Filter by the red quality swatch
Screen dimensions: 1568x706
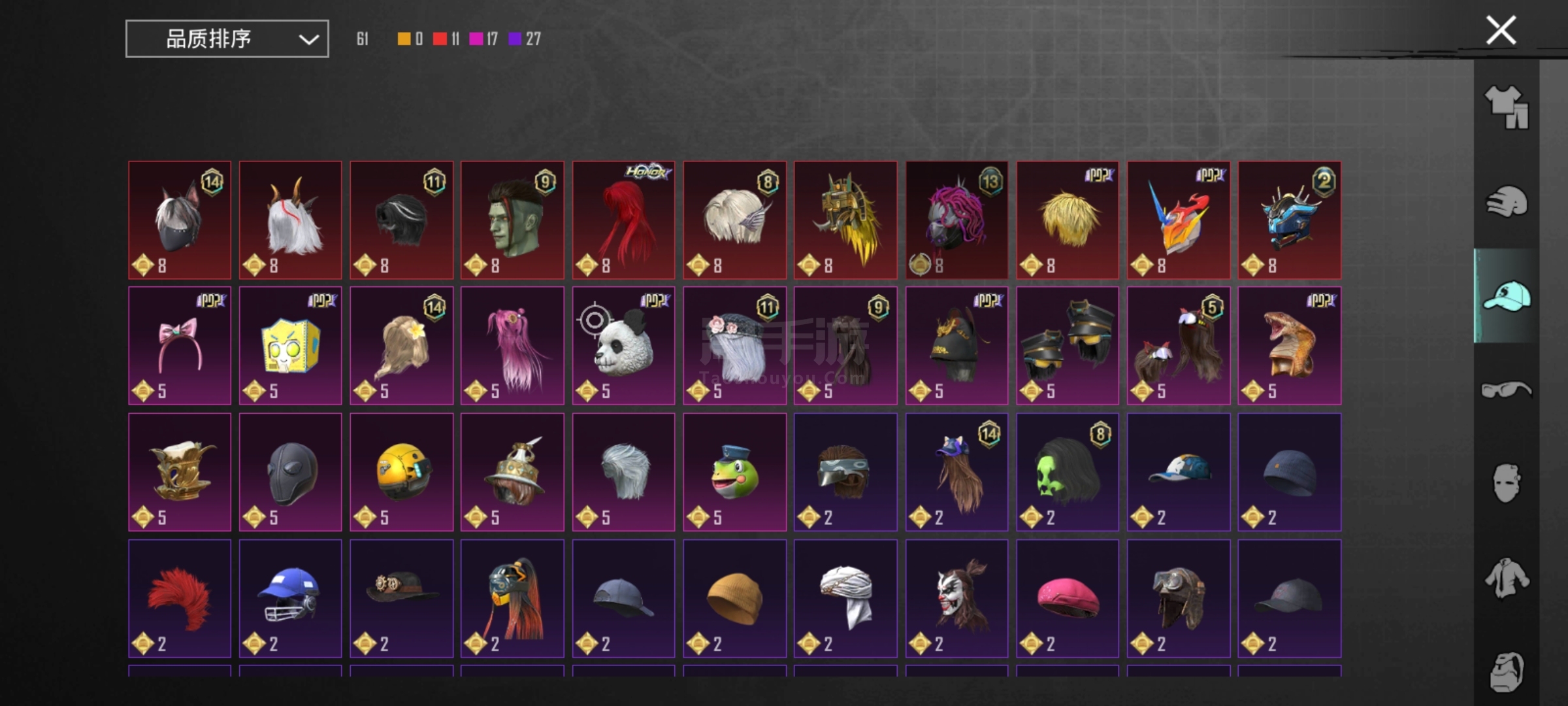click(440, 39)
